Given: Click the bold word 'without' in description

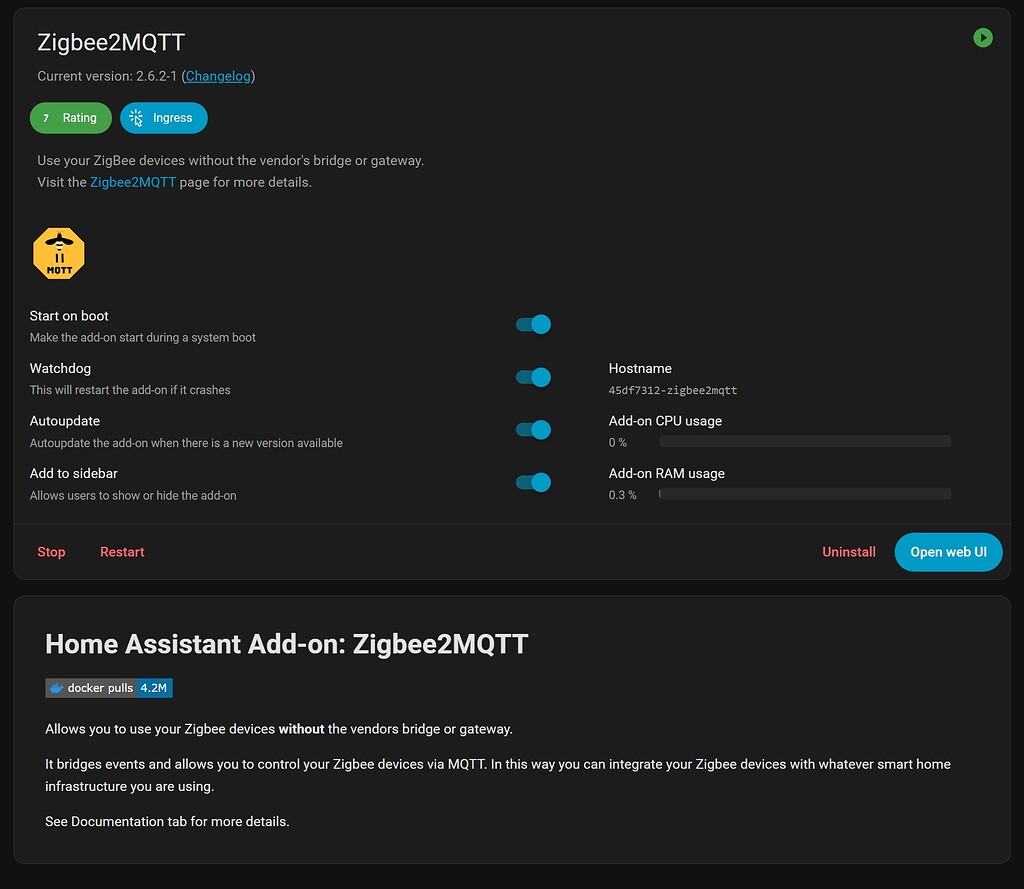Looking at the screenshot, I should pyautogui.click(x=301, y=729).
